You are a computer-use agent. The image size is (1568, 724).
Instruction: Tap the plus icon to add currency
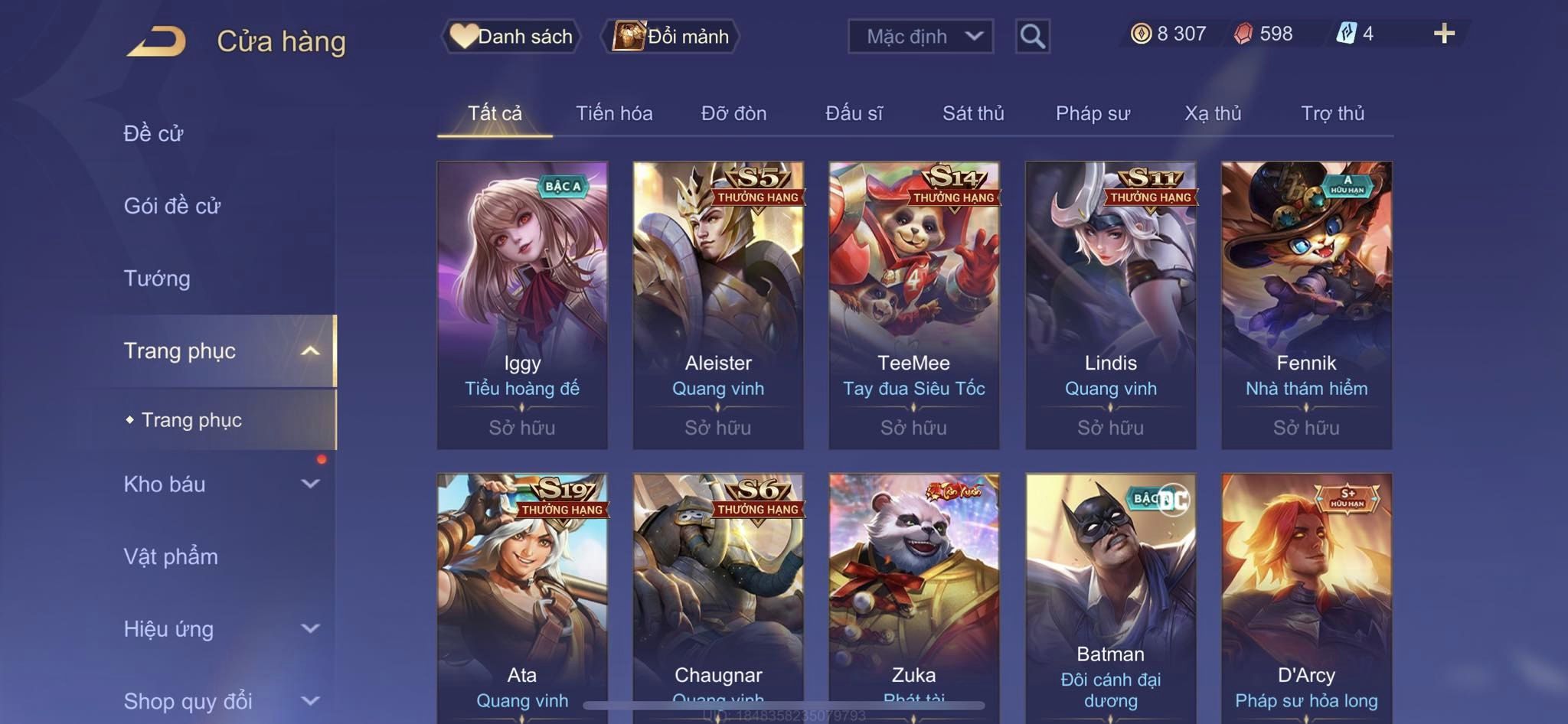click(1444, 34)
